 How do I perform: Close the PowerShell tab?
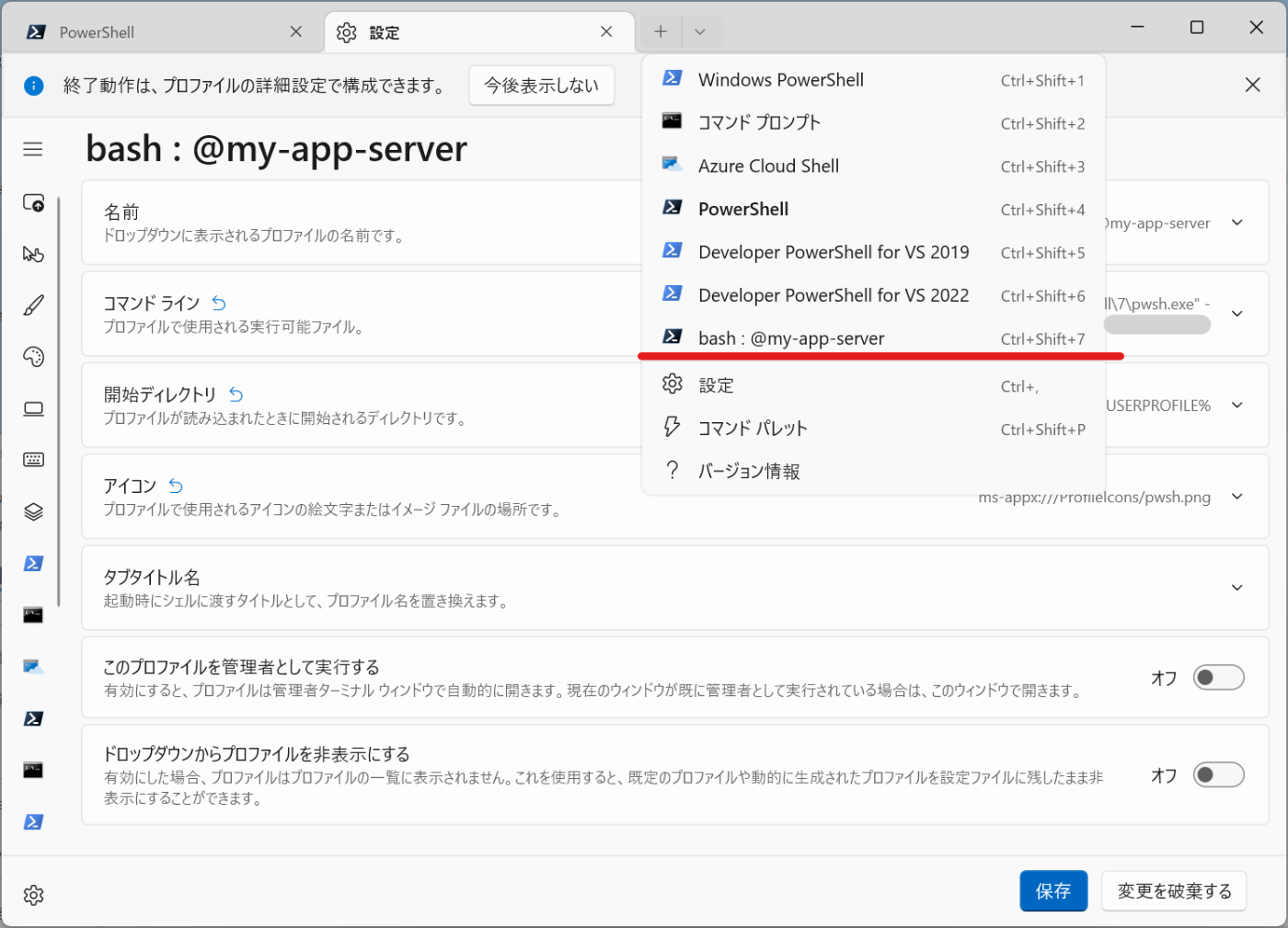coord(296,31)
